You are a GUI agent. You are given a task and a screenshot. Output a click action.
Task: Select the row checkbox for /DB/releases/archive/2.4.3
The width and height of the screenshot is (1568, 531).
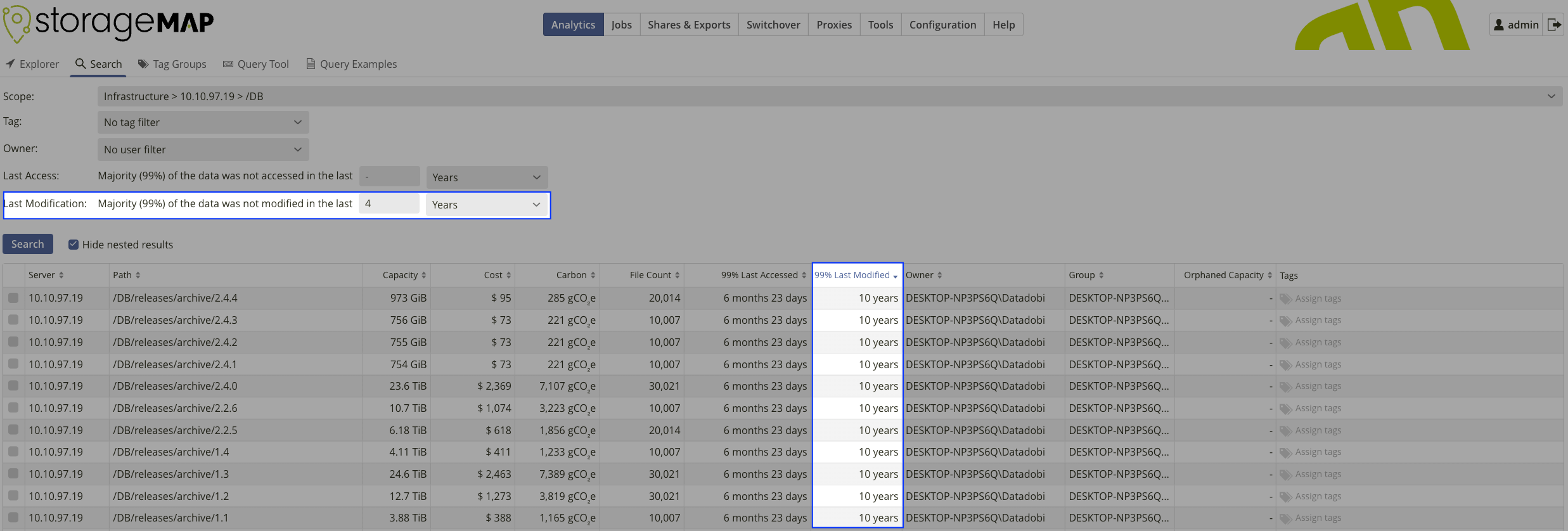click(13, 320)
